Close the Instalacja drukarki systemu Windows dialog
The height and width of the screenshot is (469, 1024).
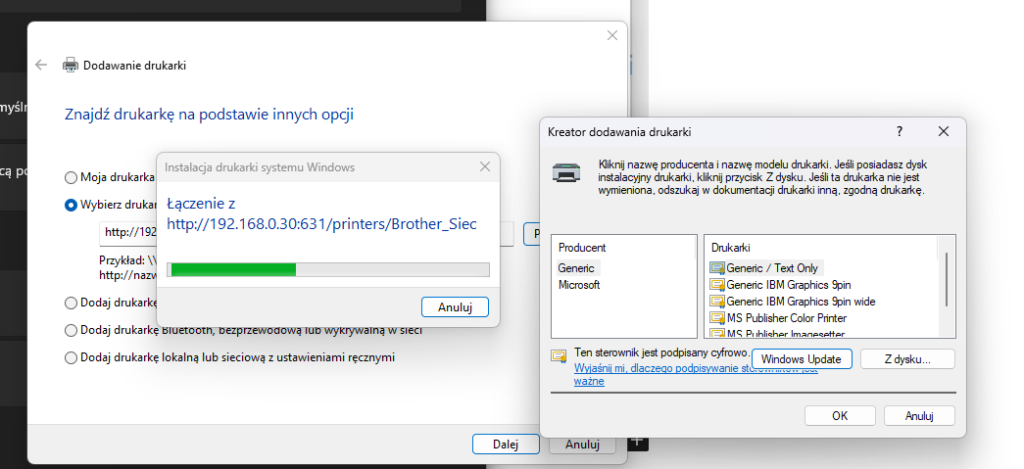[x=485, y=167]
